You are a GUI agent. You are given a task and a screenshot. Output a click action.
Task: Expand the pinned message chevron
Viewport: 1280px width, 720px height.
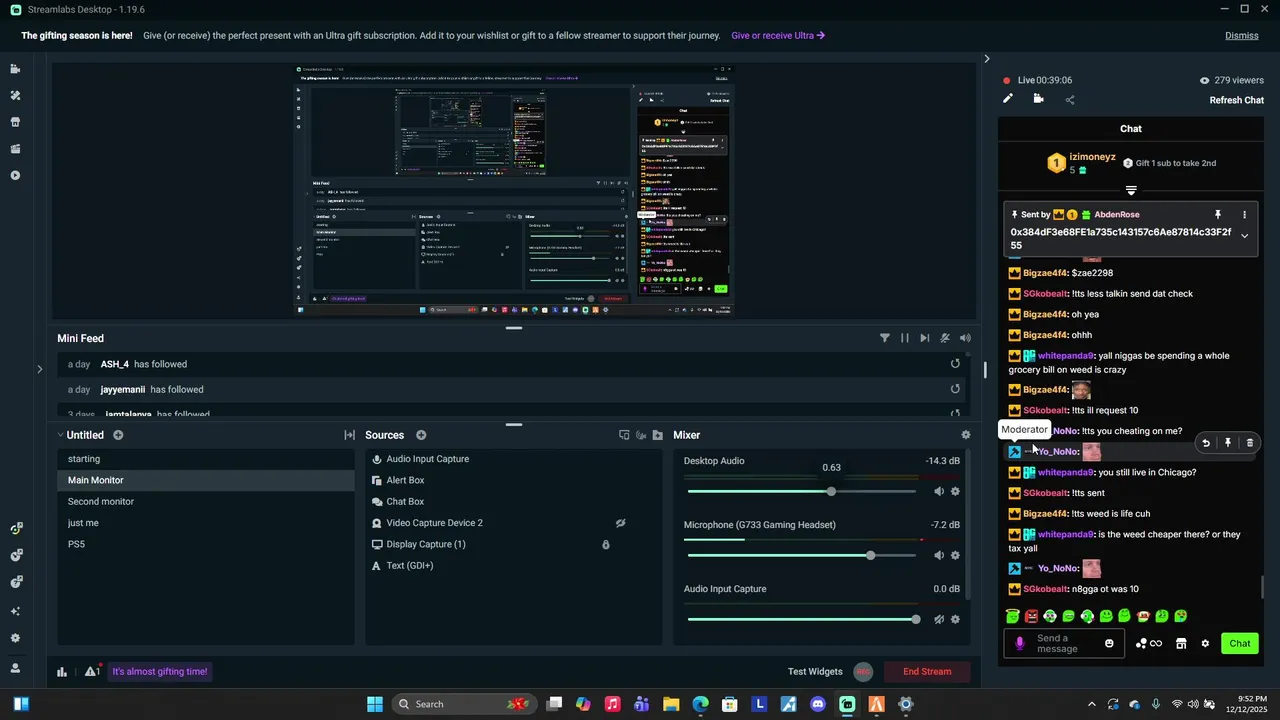(1244, 236)
